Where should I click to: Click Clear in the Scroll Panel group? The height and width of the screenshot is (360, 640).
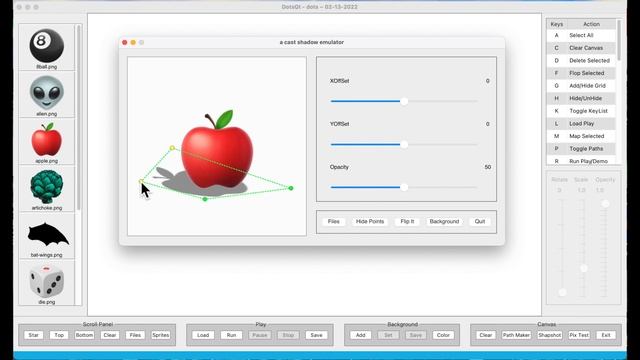[x=110, y=335]
